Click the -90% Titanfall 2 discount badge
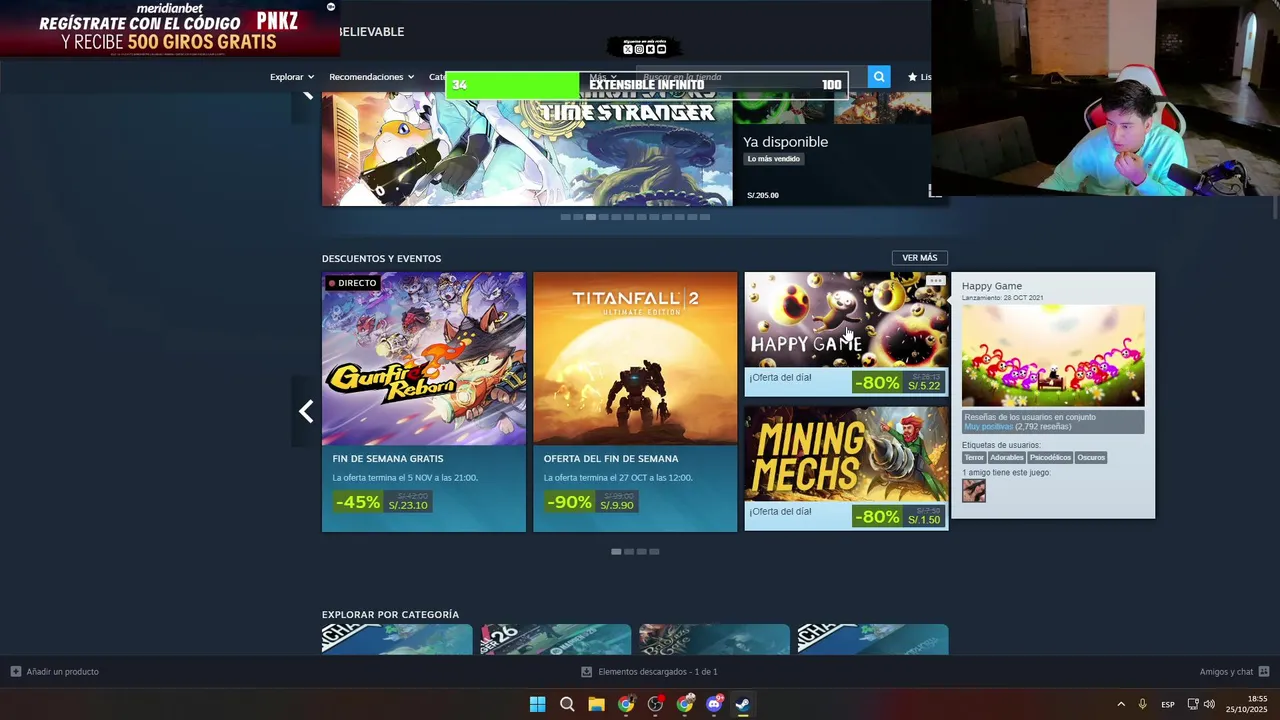This screenshot has height=720, width=1280. [570, 503]
